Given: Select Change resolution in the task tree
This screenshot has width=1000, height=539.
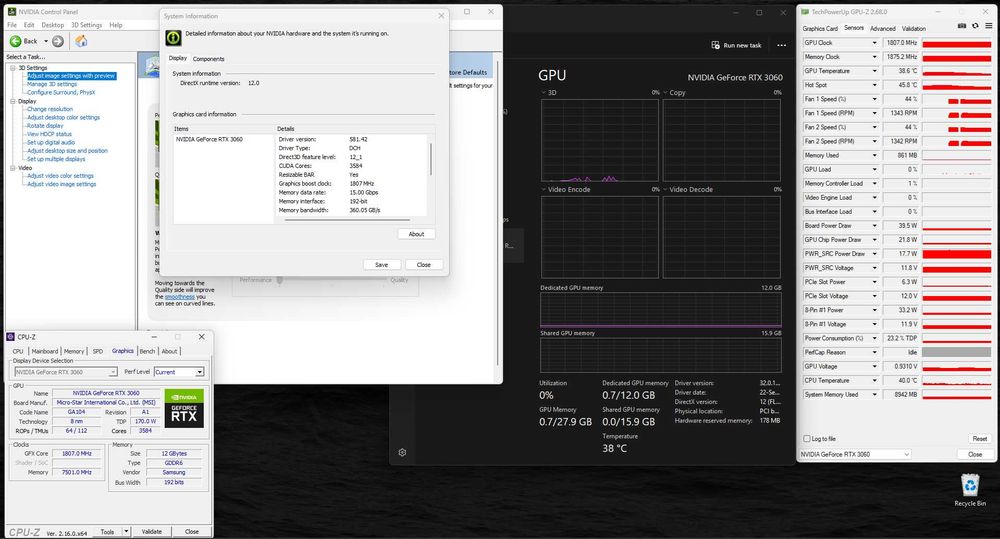Looking at the screenshot, I should (50, 109).
